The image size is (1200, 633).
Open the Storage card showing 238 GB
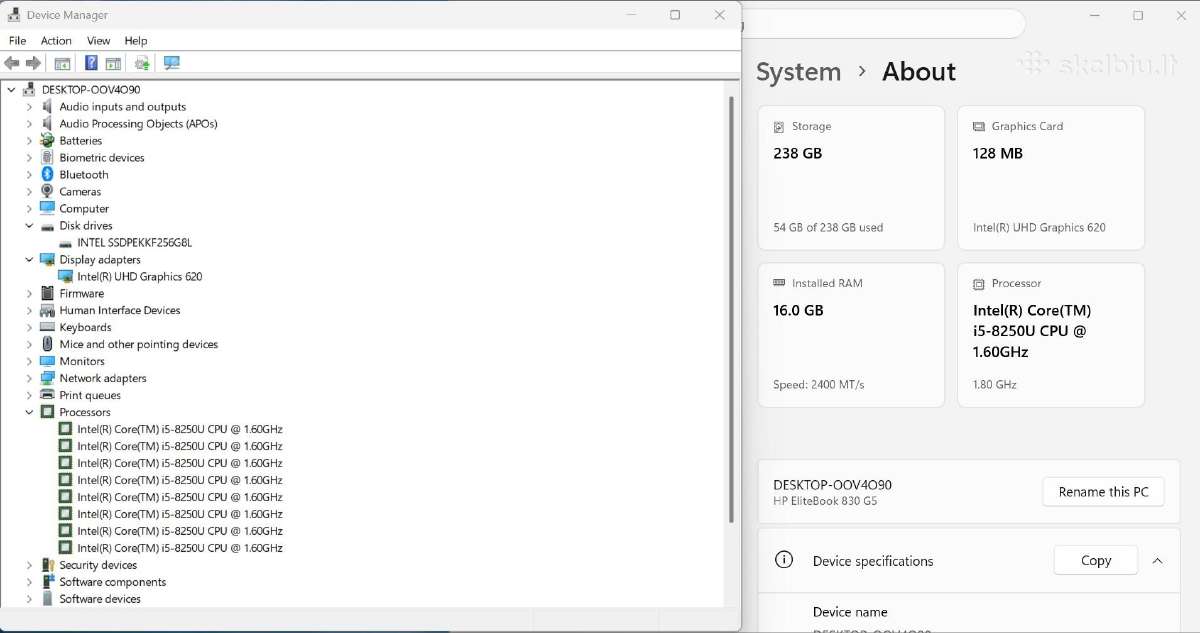pos(851,178)
